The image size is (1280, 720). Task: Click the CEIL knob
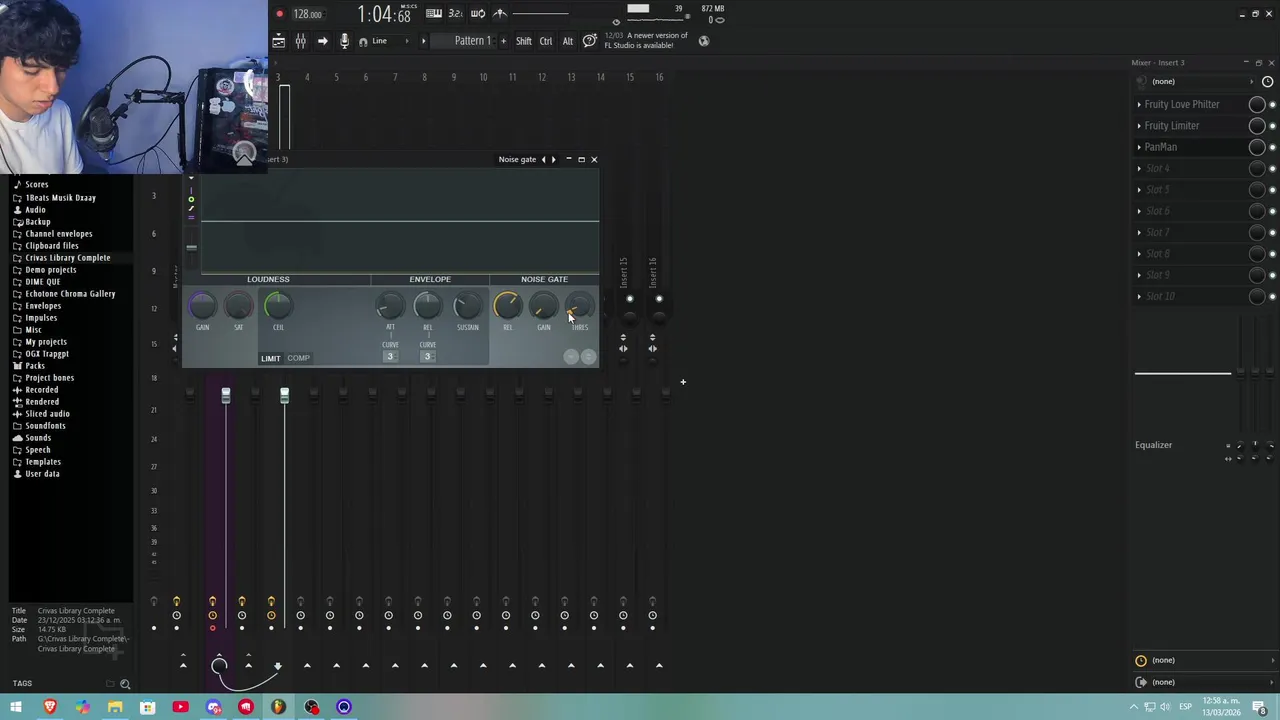(278, 306)
